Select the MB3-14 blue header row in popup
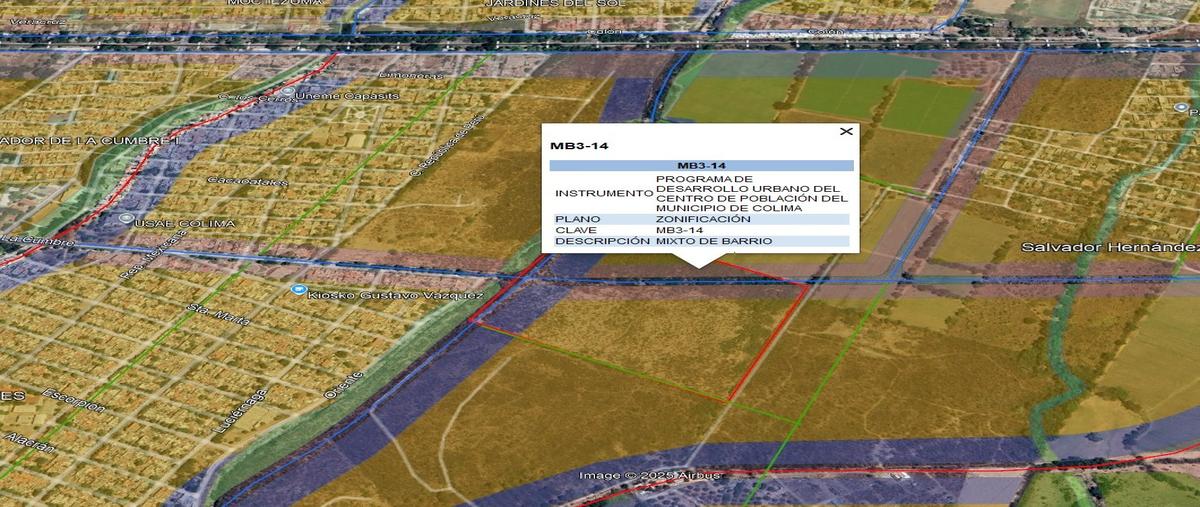The image size is (1200, 507). coord(701,165)
